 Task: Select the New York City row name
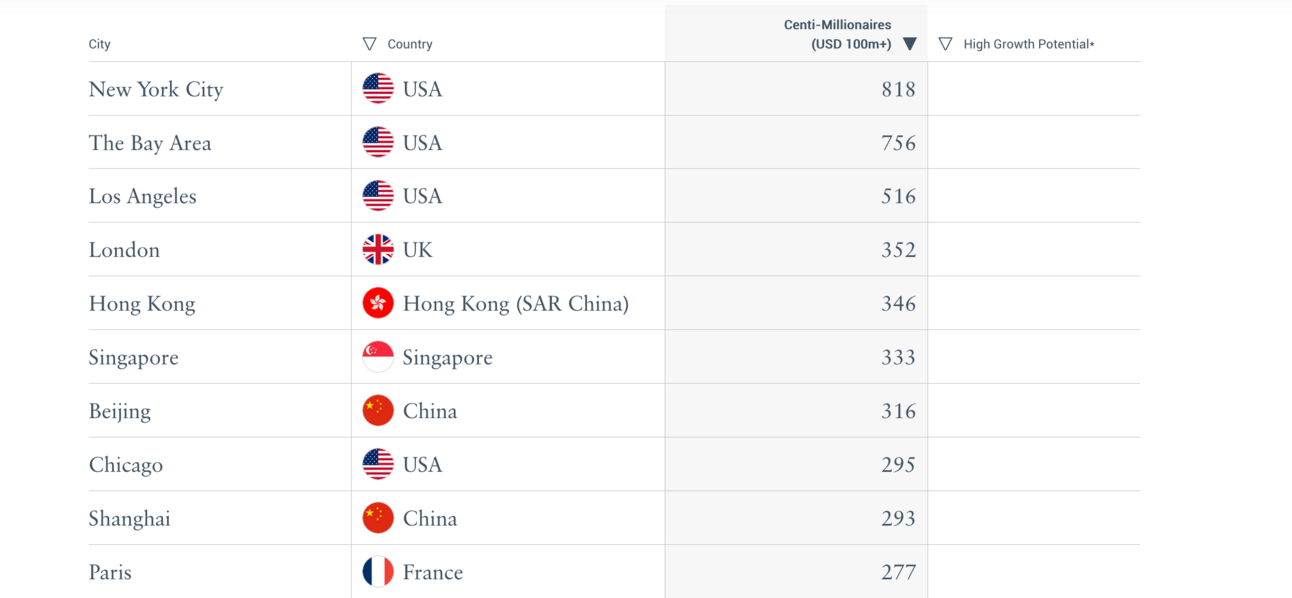pos(156,89)
